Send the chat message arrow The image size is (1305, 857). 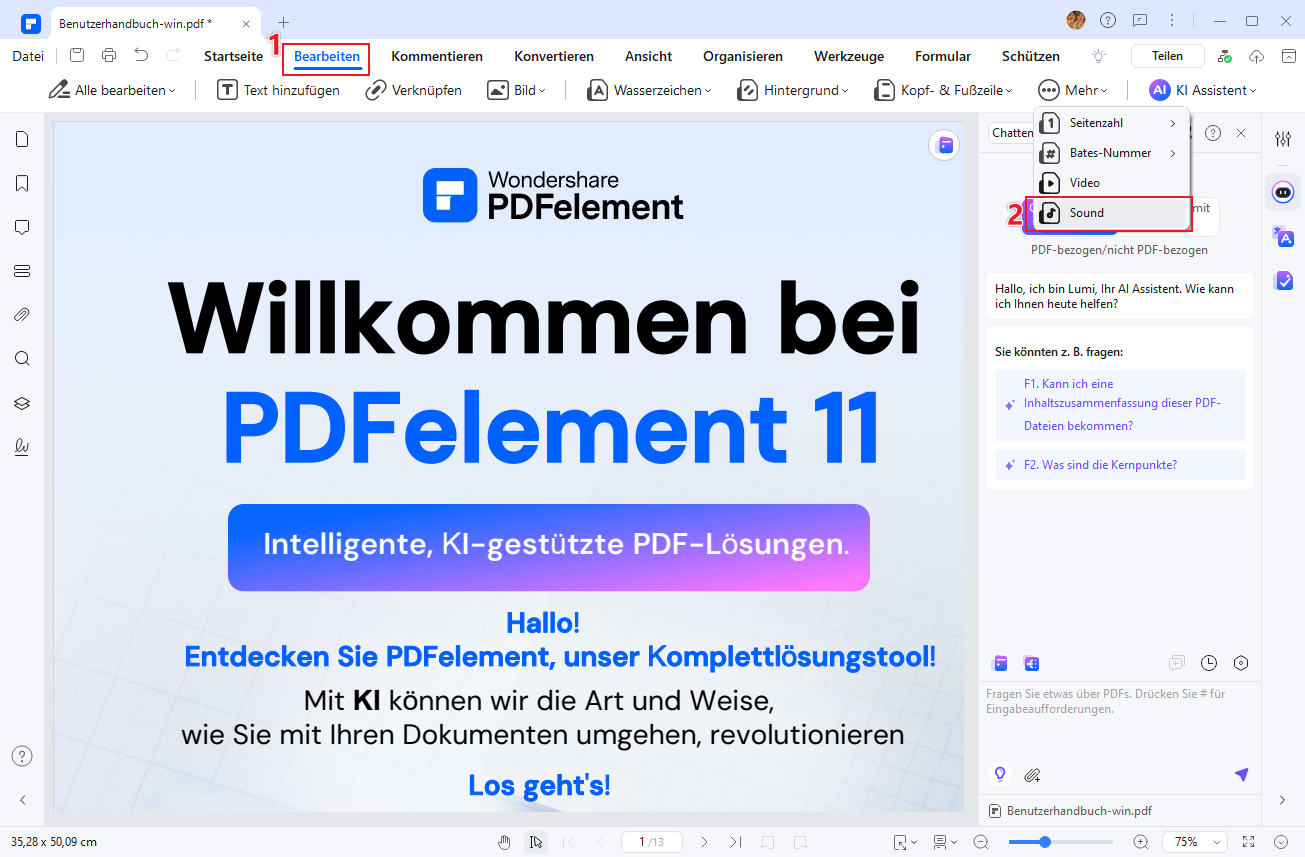pyautogui.click(x=1241, y=774)
